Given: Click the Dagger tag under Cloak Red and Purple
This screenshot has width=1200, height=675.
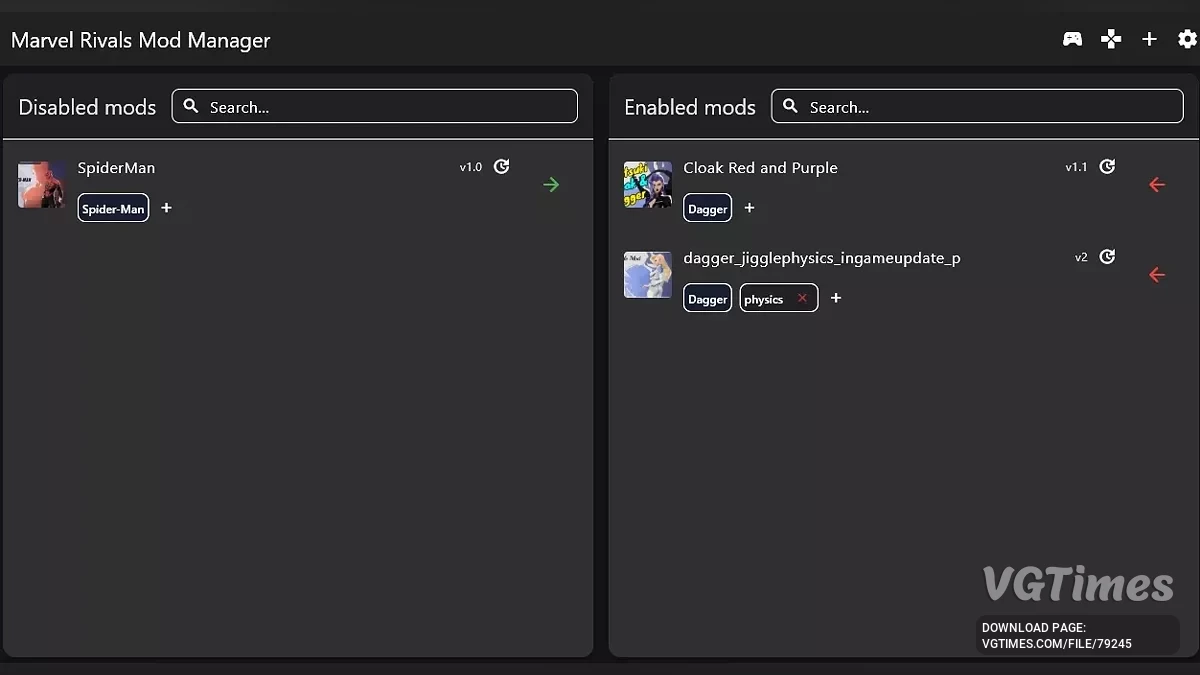Looking at the screenshot, I should 707,208.
